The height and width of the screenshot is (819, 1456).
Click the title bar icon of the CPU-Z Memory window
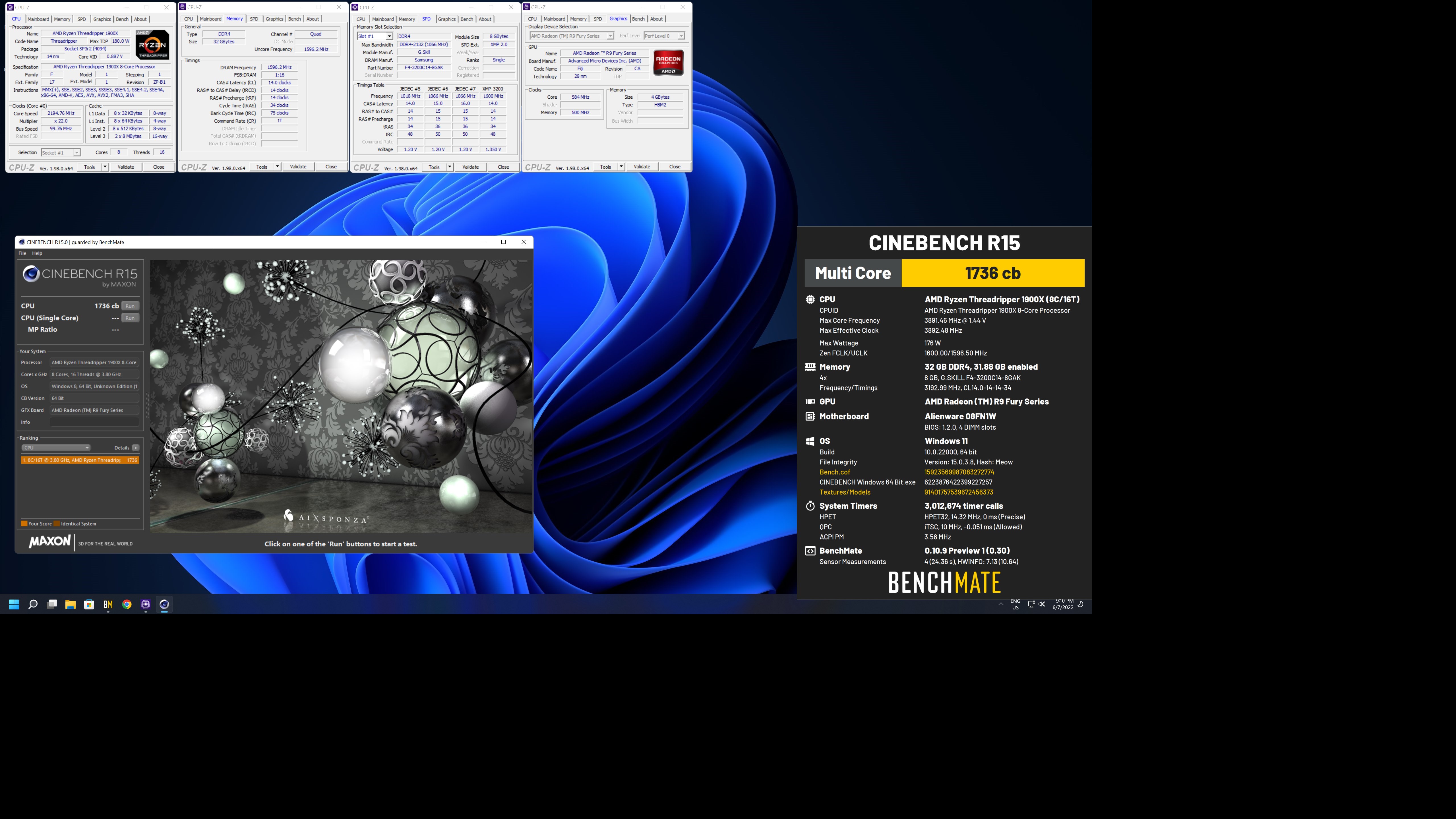coord(183,7)
